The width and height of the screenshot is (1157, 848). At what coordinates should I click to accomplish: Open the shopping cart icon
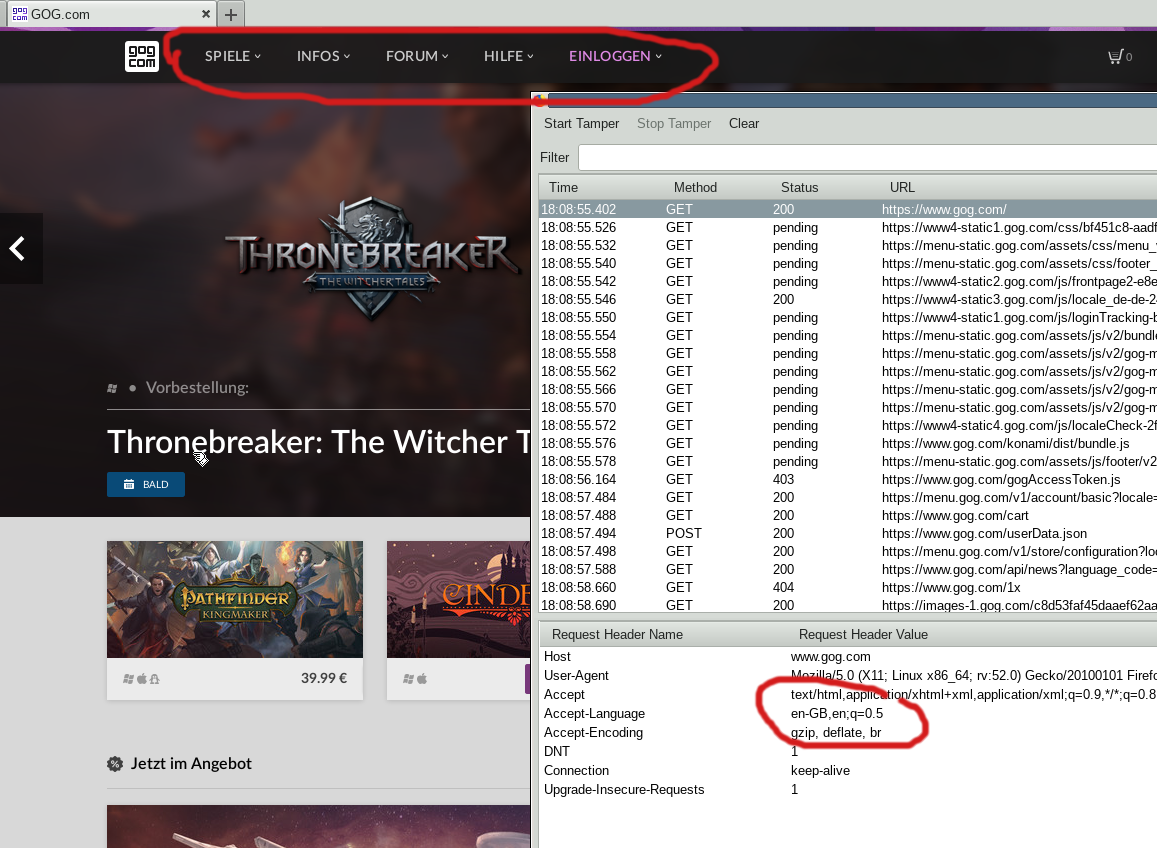(1116, 57)
